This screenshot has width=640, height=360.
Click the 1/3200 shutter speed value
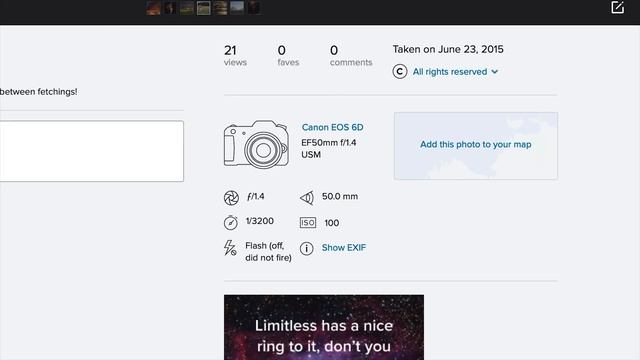click(260, 221)
